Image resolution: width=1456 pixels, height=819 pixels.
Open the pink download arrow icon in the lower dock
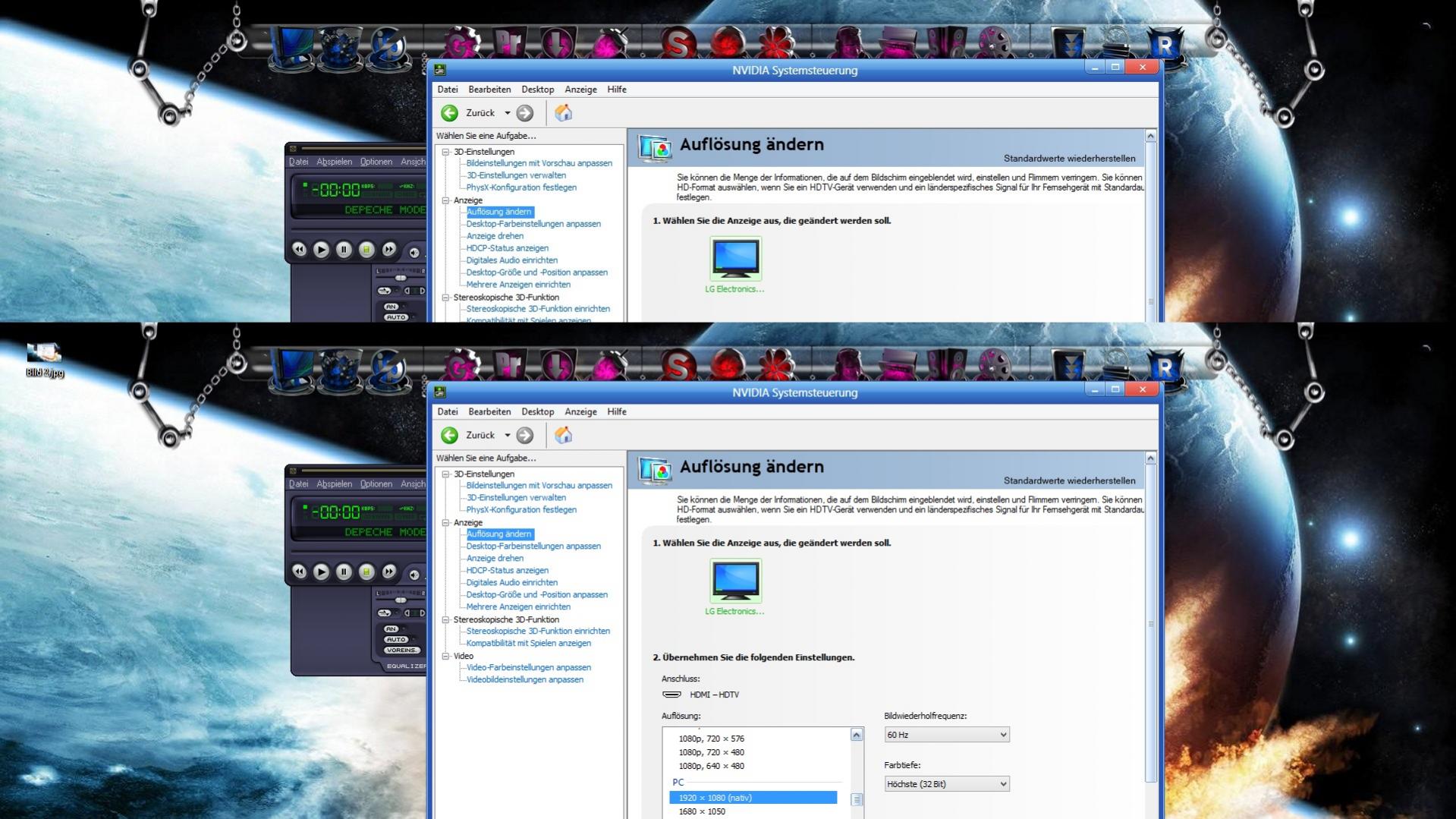(558, 365)
